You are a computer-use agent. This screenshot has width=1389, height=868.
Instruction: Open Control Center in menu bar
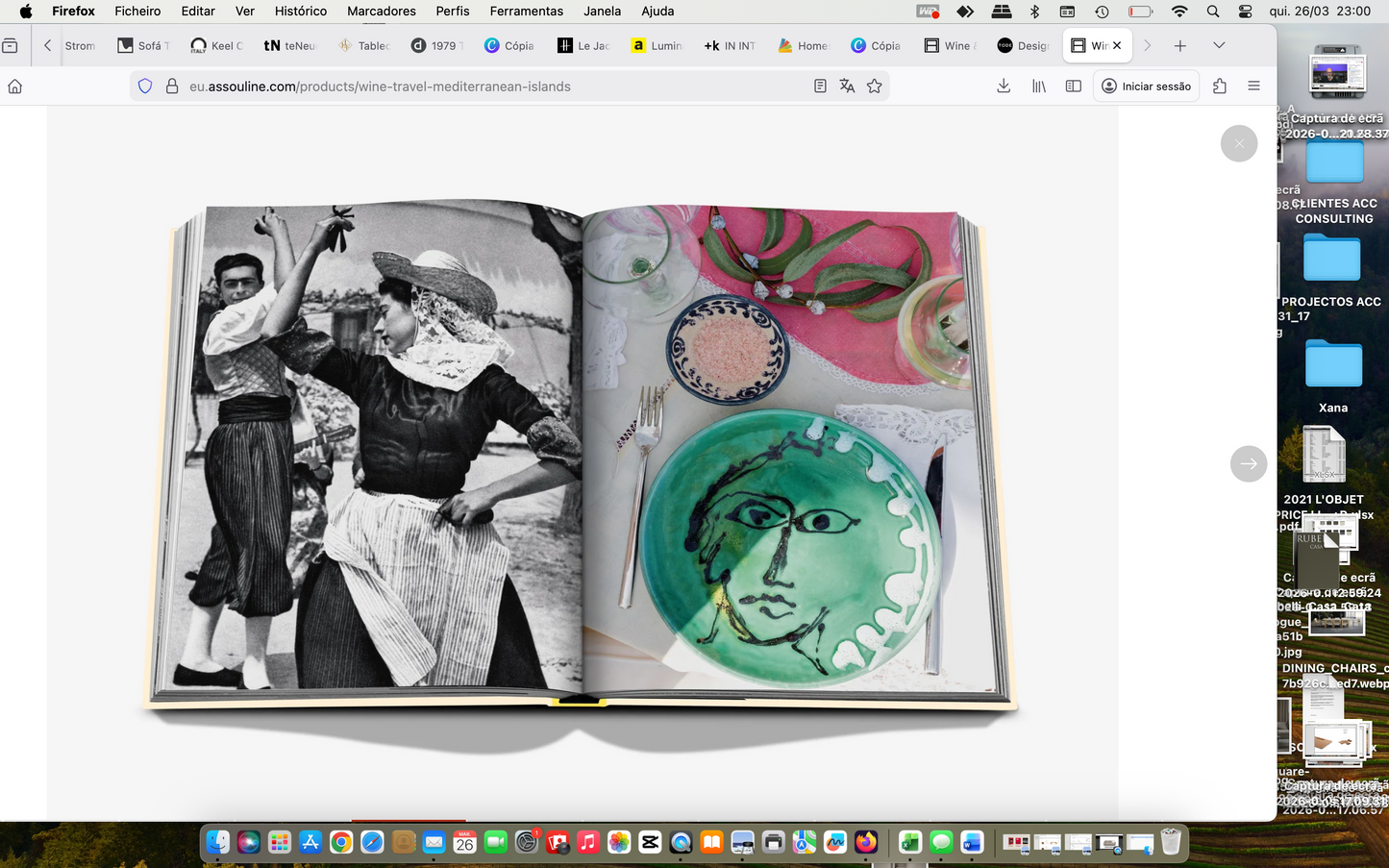coord(1245,11)
